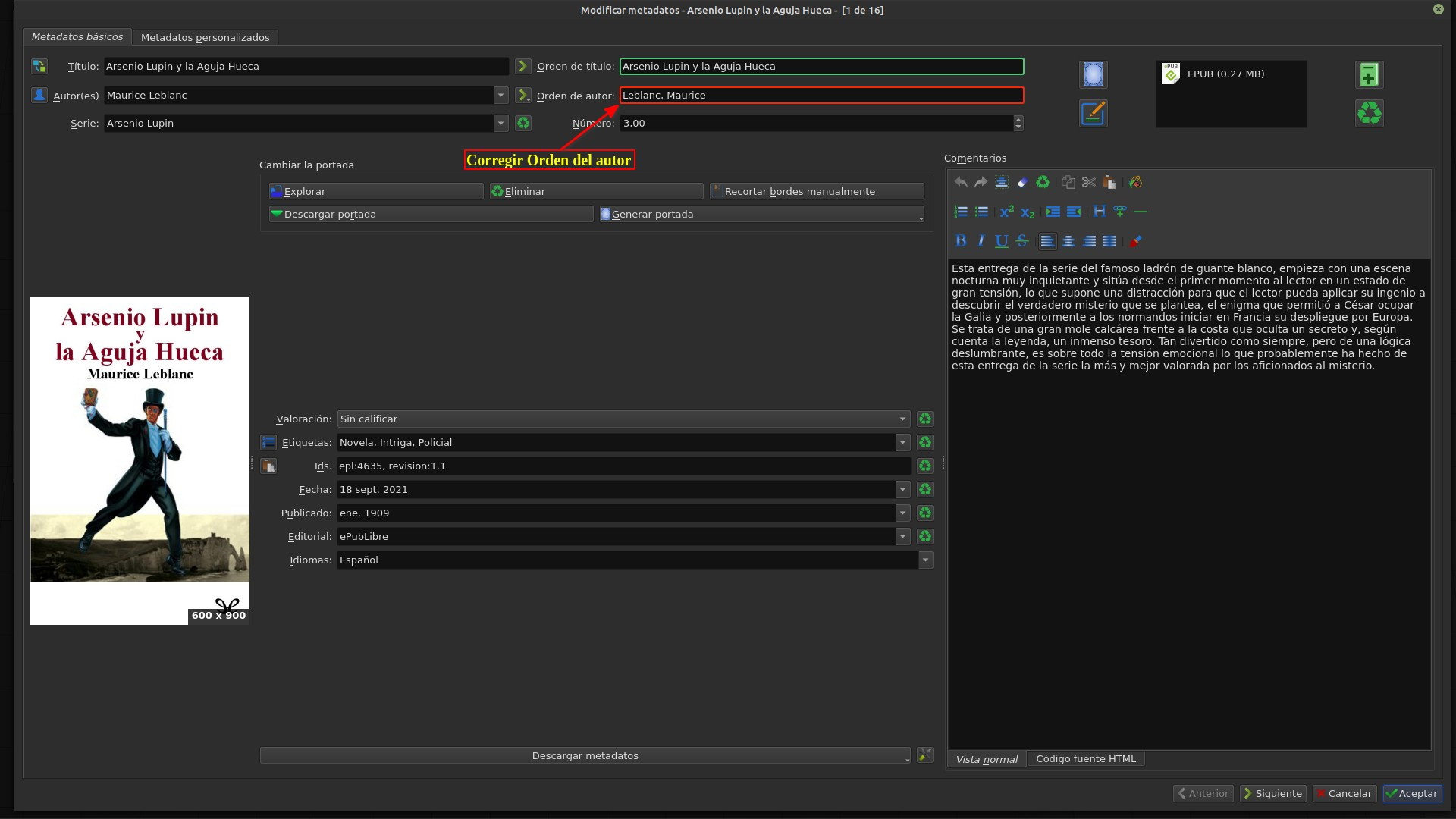Toggle underline formatting in comments
1456x819 pixels.
[x=1001, y=241]
